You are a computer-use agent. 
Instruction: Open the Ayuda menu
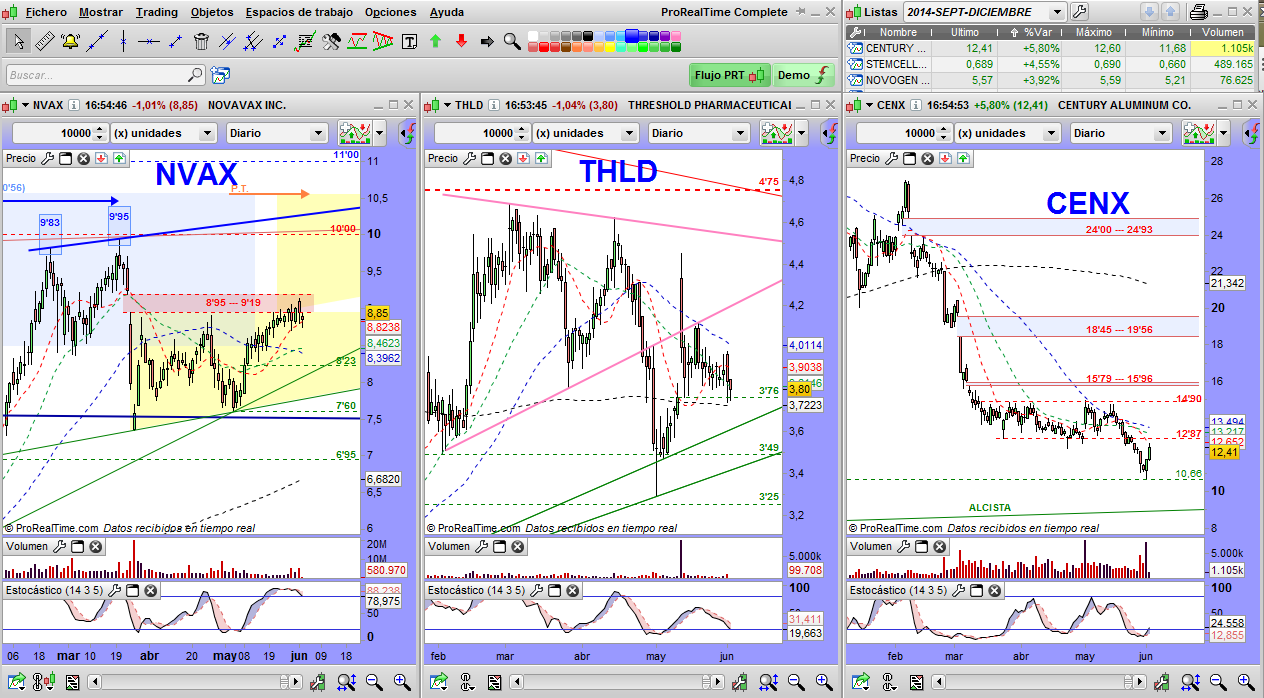click(446, 12)
